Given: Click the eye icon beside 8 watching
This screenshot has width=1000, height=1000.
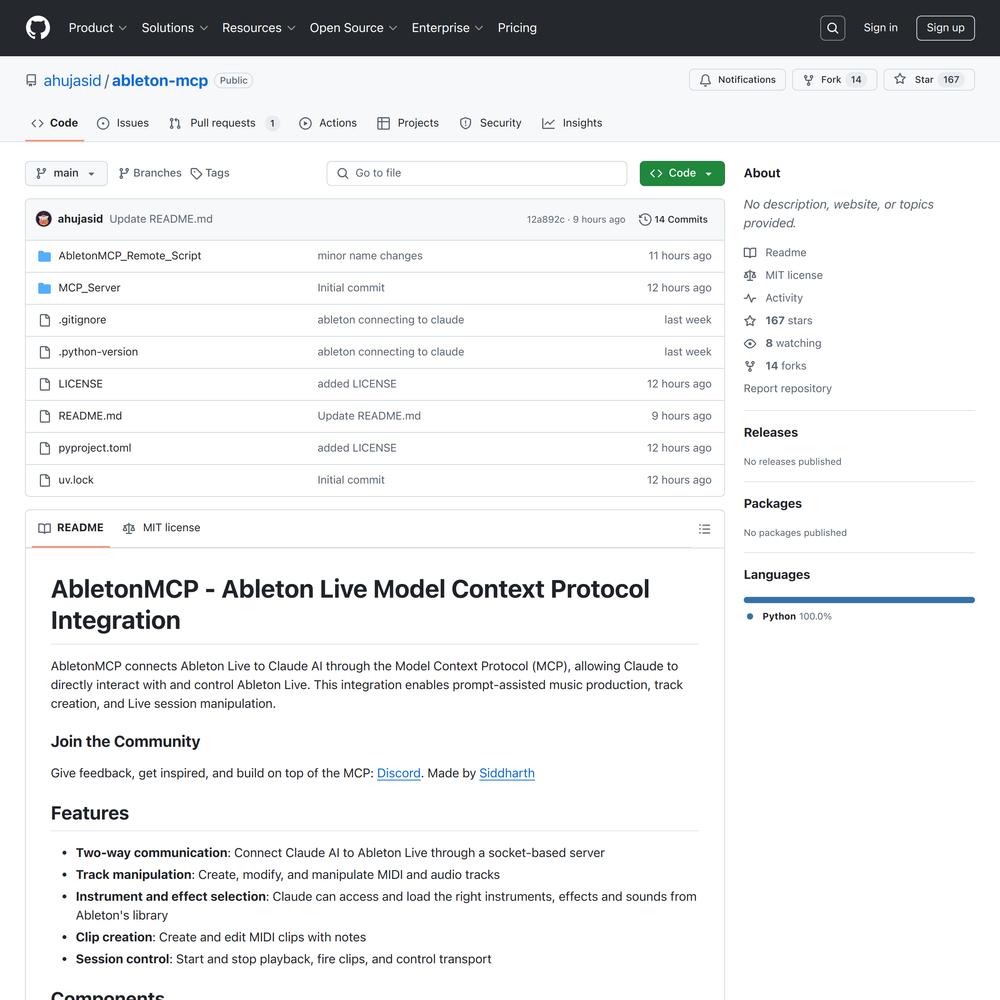Looking at the screenshot, I should (750, 343).
